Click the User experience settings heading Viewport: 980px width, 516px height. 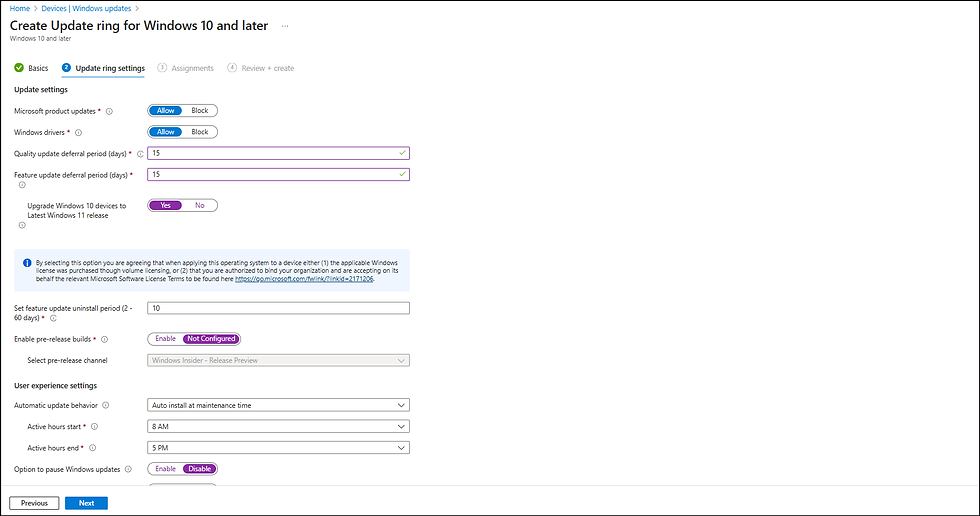pos(56,386)
